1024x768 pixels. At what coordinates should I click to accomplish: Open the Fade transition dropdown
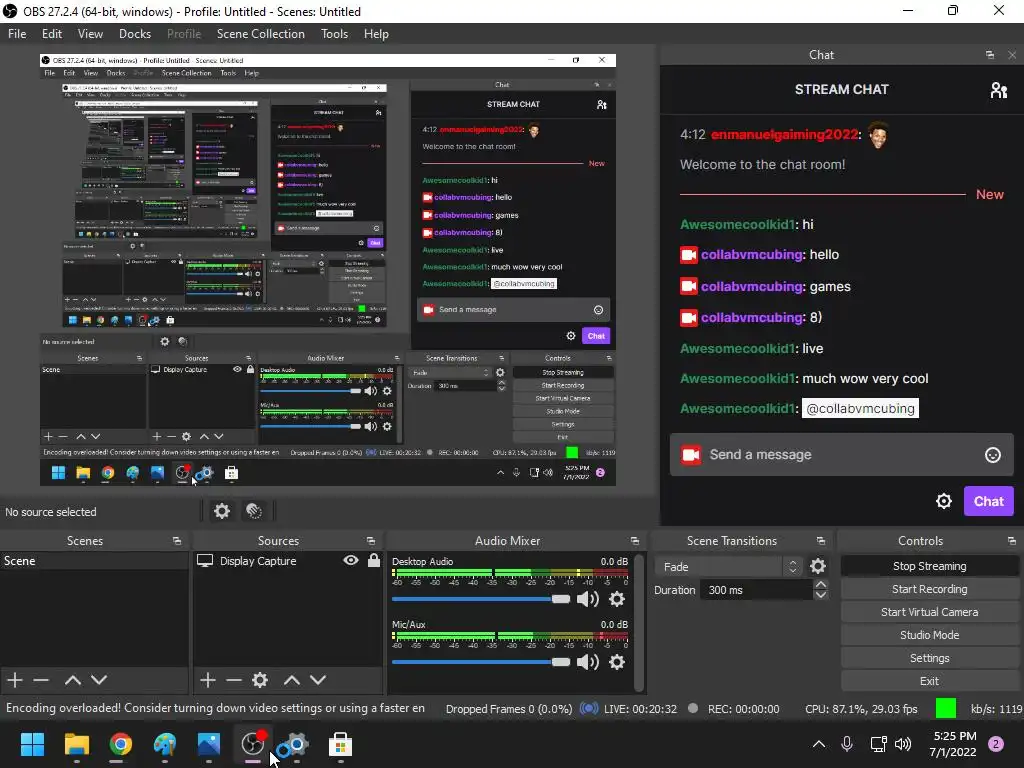tap(728, 566)
